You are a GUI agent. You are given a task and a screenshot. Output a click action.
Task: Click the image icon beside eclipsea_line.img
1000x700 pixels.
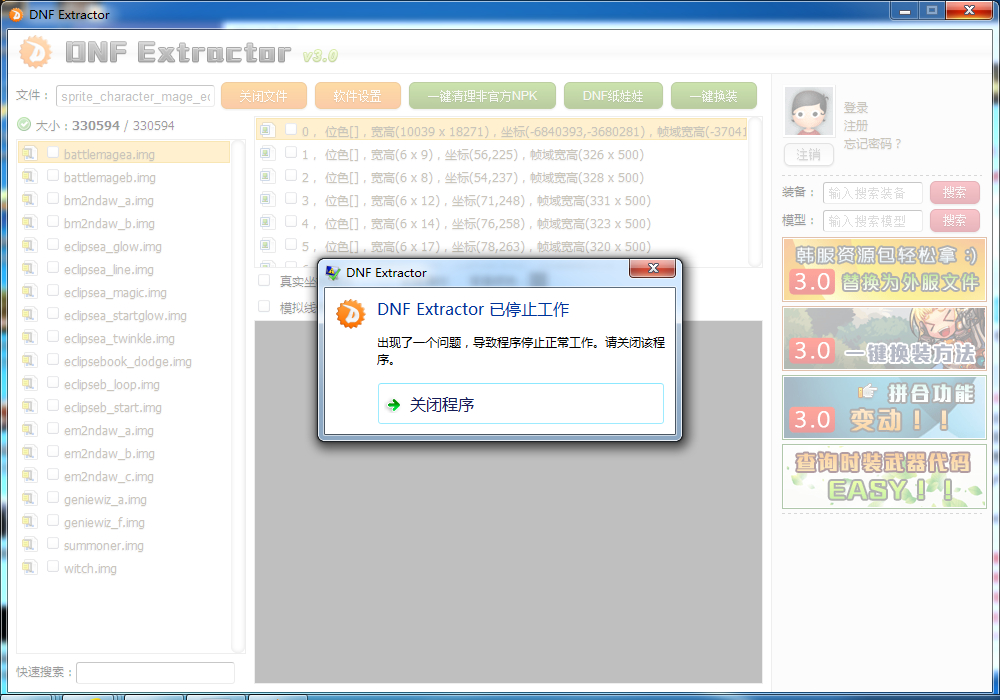point(29,268)
